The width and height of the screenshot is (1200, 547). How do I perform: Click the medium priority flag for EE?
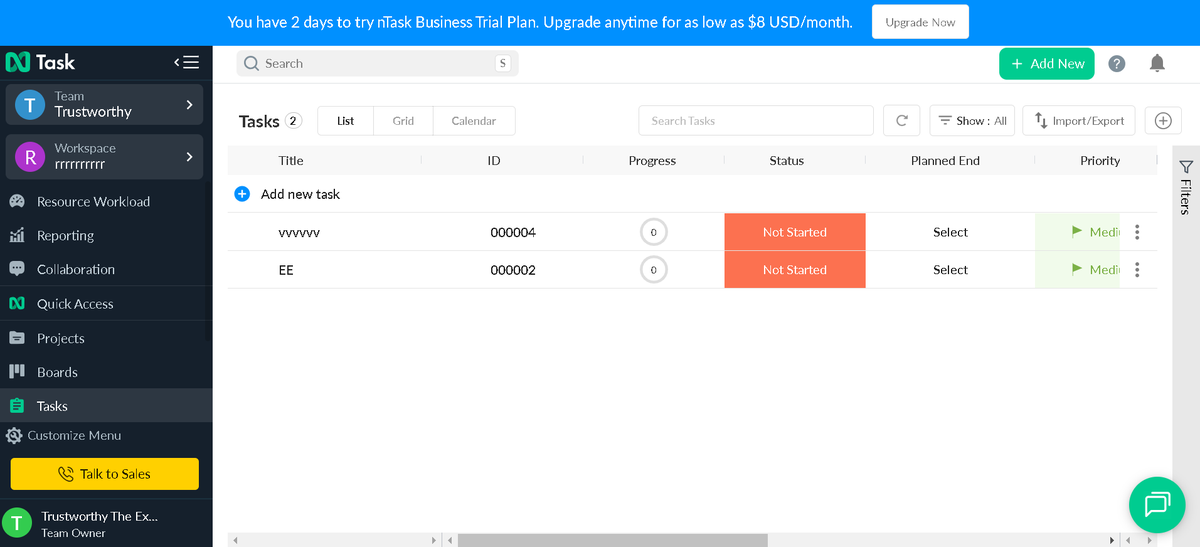coord(1076,269)
